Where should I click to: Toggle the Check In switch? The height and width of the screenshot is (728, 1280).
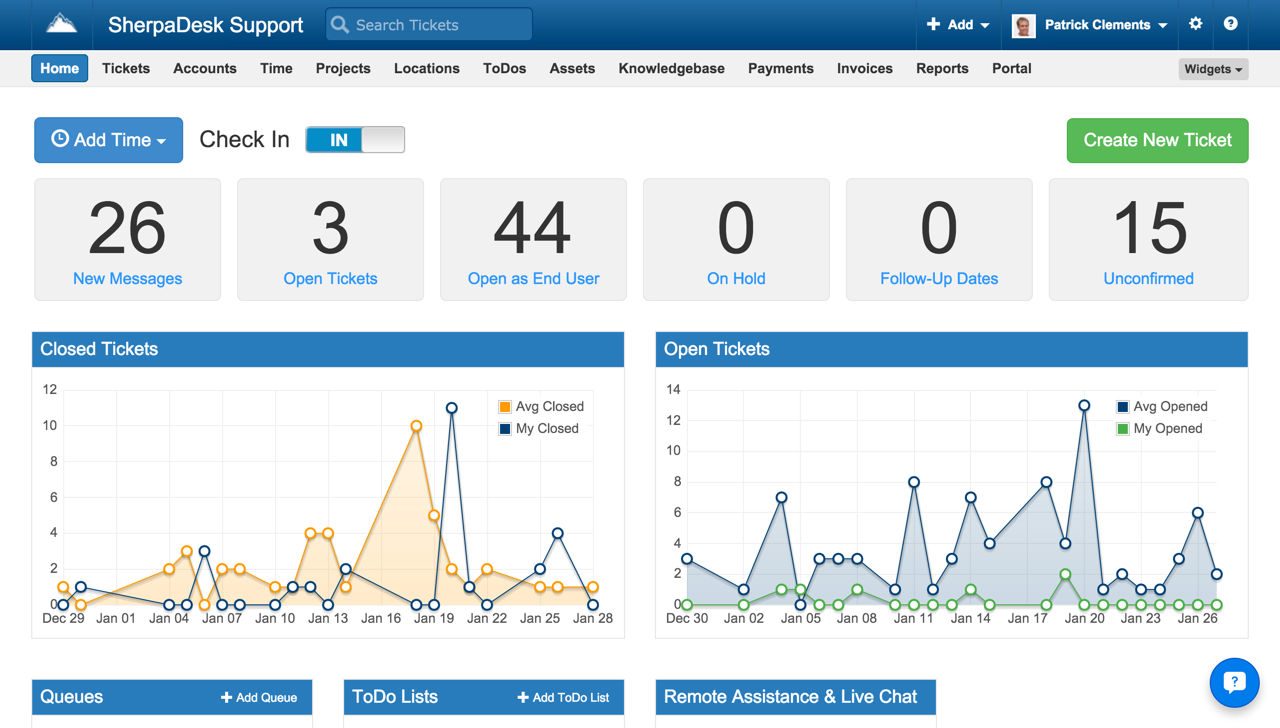tap(355, 140)
